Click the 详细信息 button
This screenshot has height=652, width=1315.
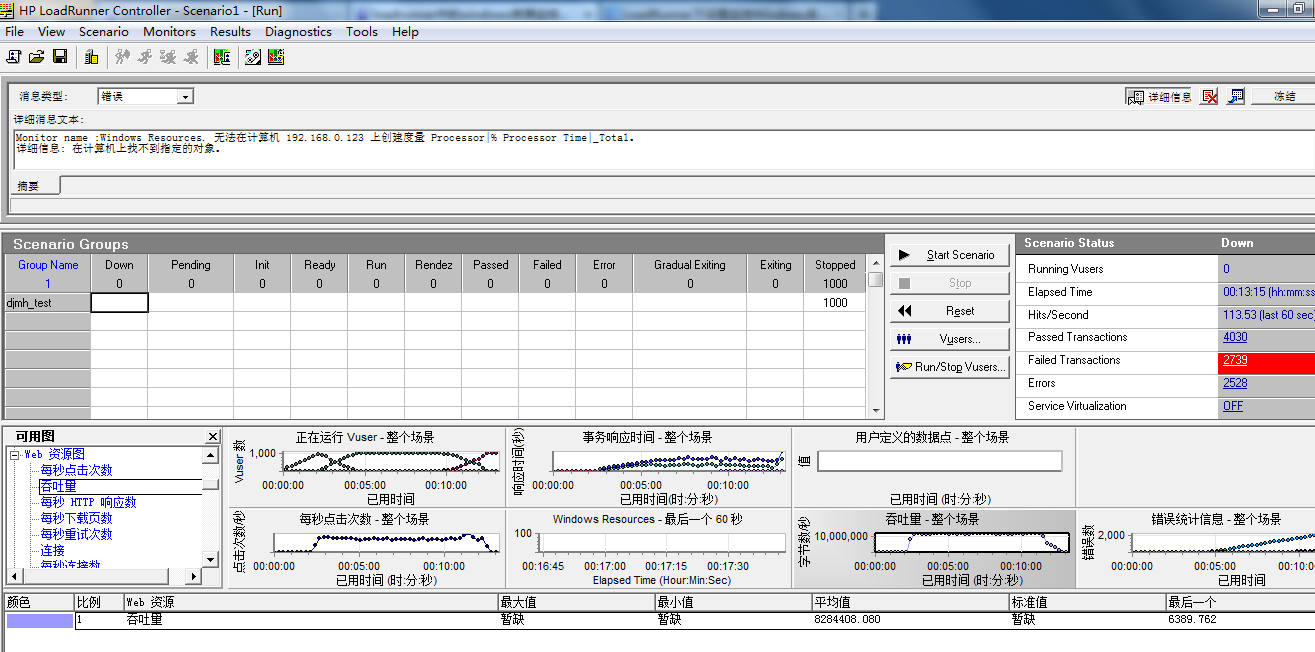click(1159, 97)
